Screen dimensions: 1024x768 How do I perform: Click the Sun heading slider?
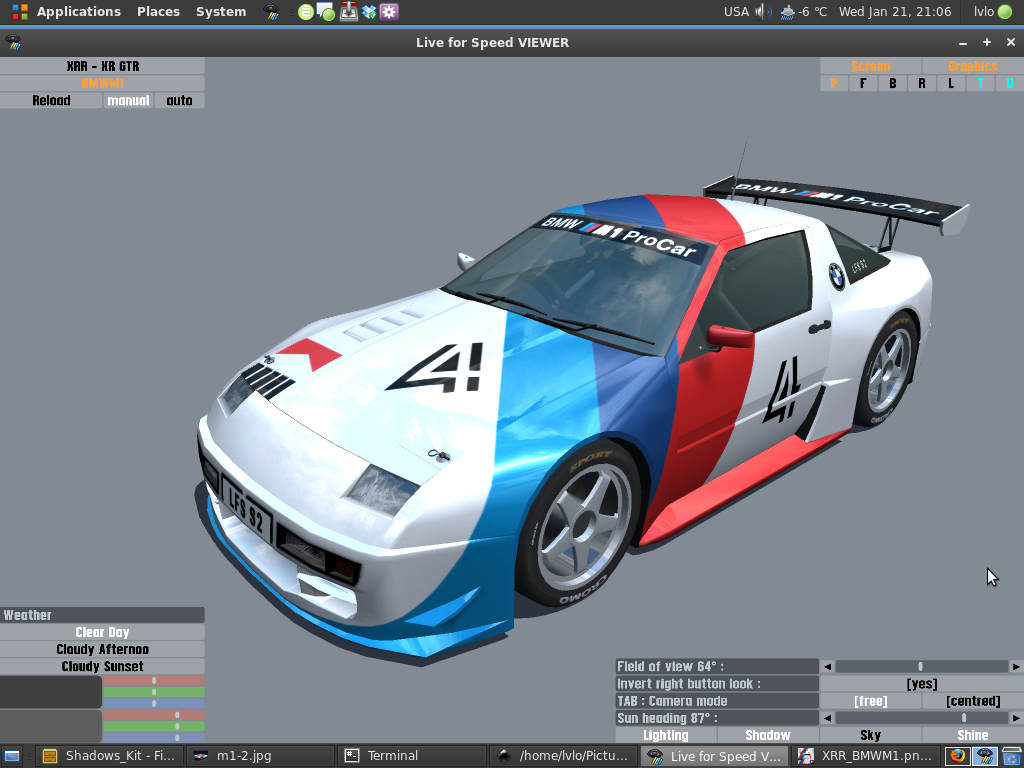pos(922,718)
